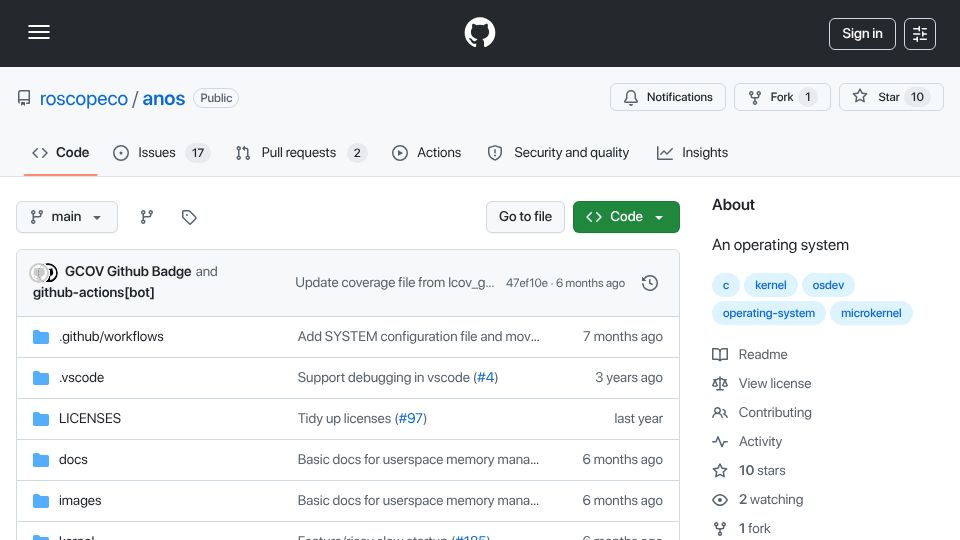This screenshot has height=540, width=960.
Task: Open images row commit Basic docs message
Action: (418, 500)
